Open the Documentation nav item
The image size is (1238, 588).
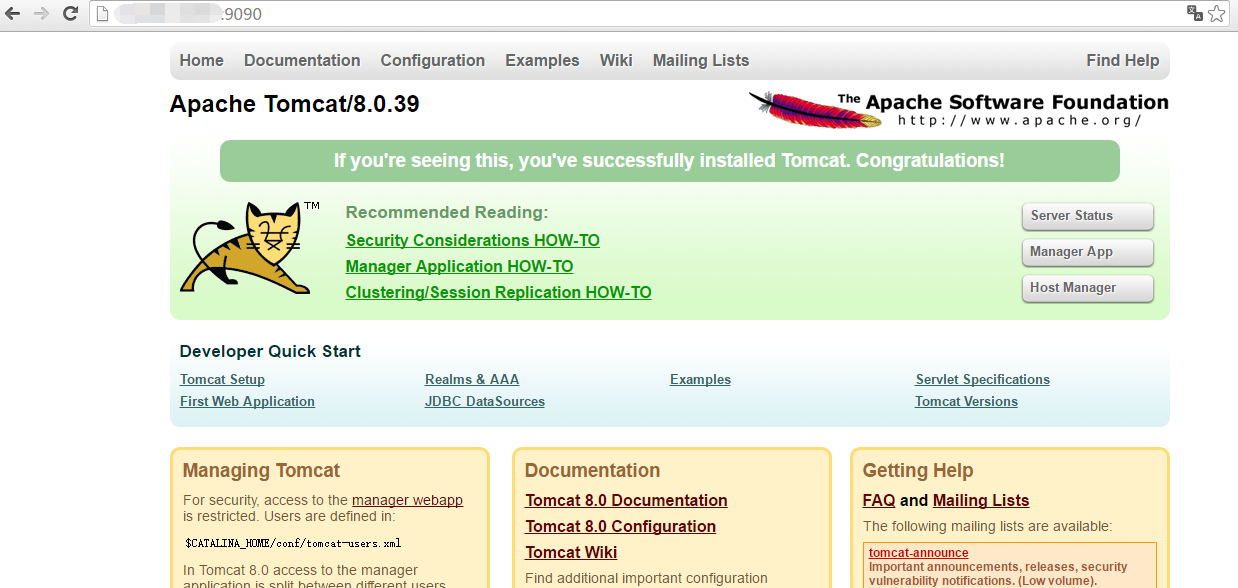[302, 60]
